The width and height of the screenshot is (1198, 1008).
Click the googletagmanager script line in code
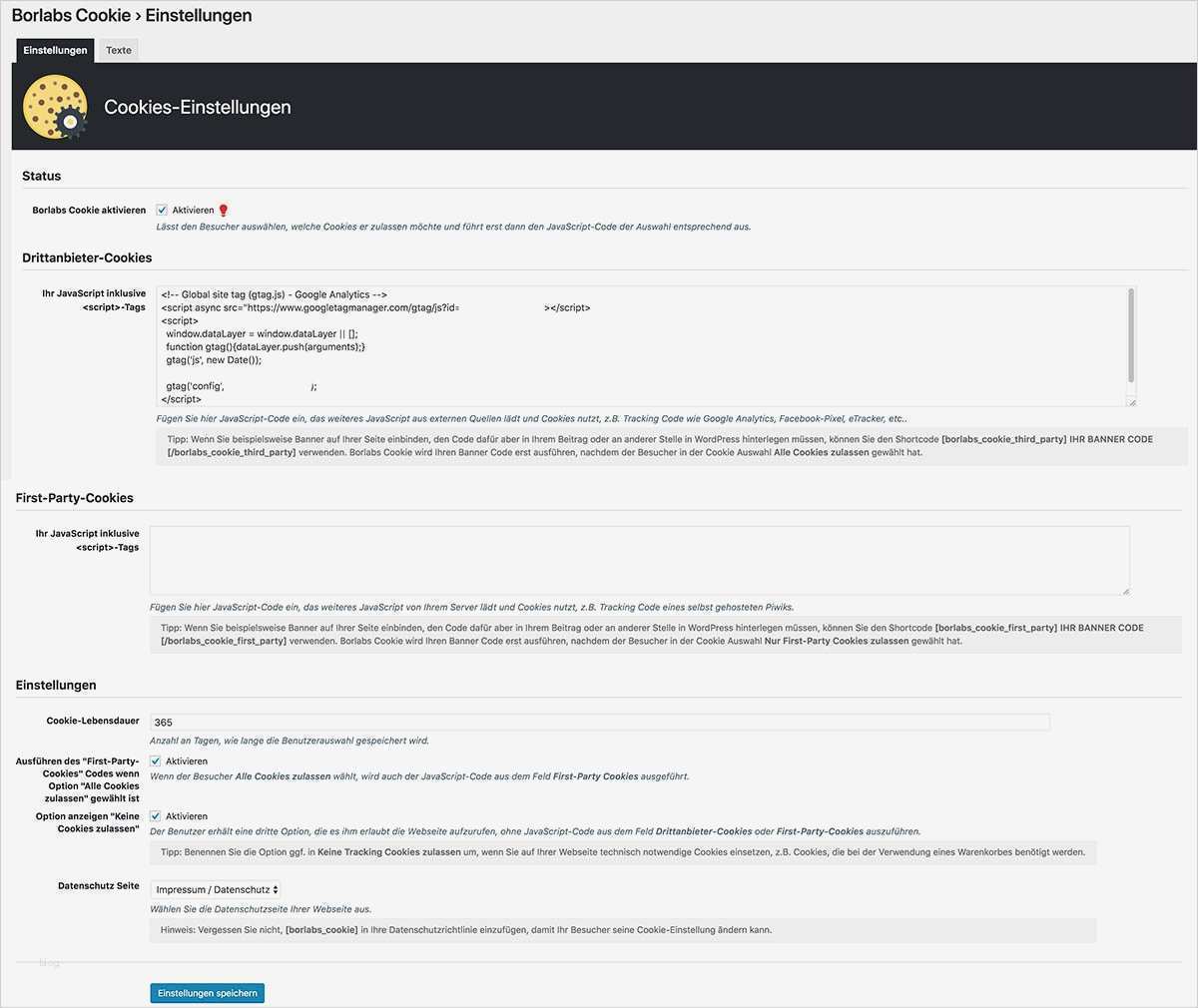click(x=375, y=308)
